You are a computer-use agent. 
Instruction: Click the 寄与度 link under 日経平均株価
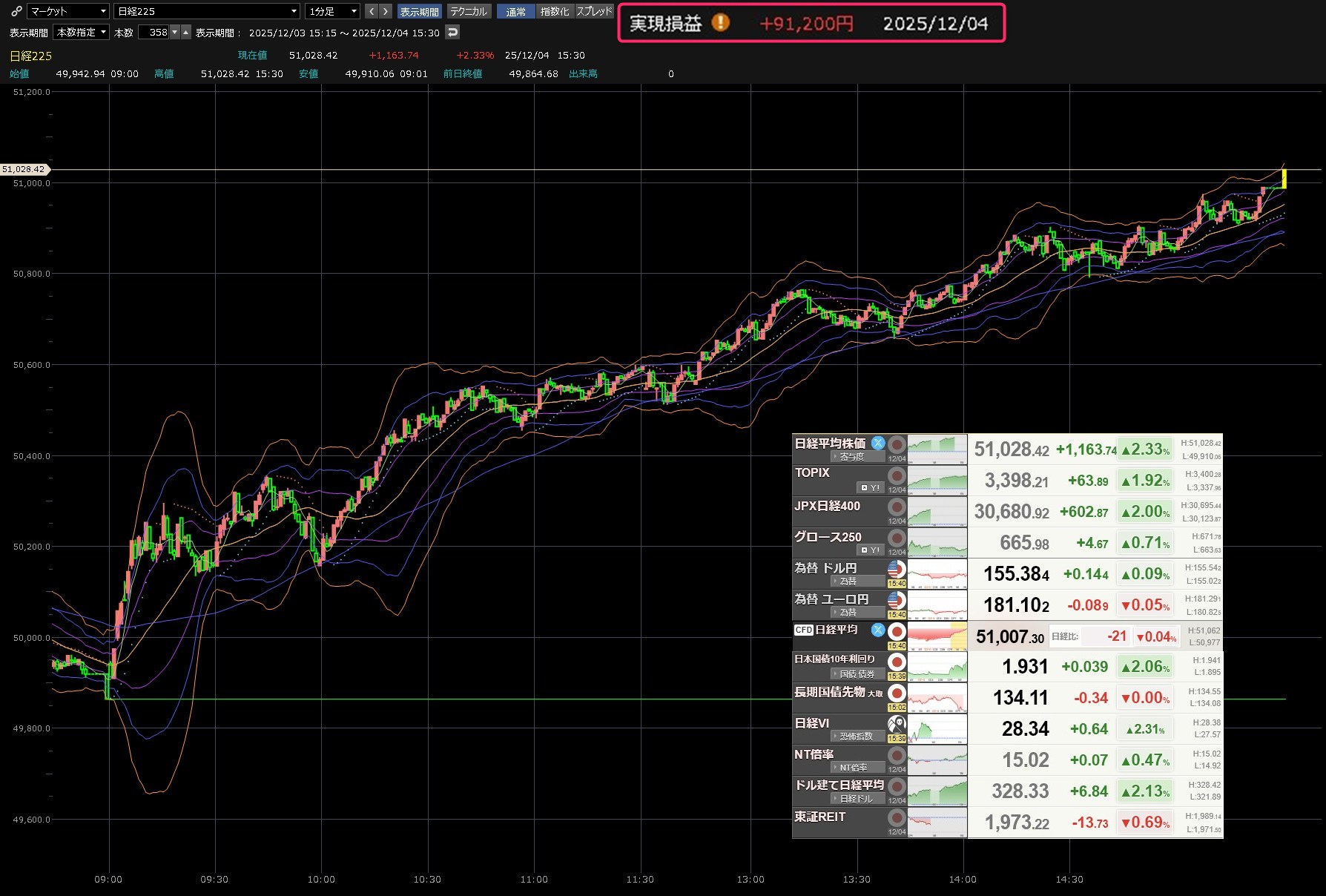(x=851, y=457)
